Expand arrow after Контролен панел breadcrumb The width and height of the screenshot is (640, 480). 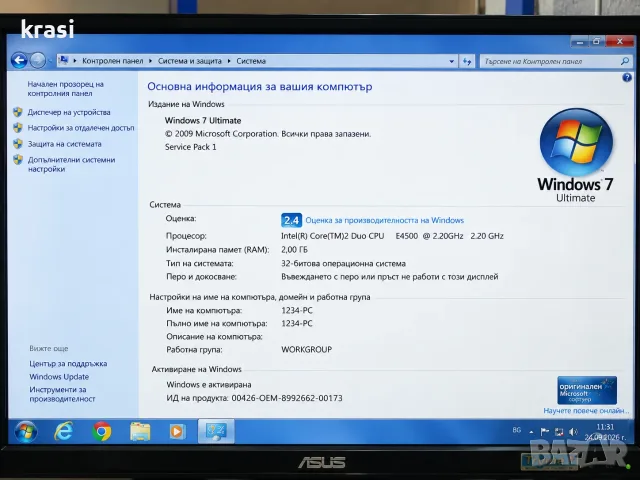pyautogui.click(x=150, y=61)
